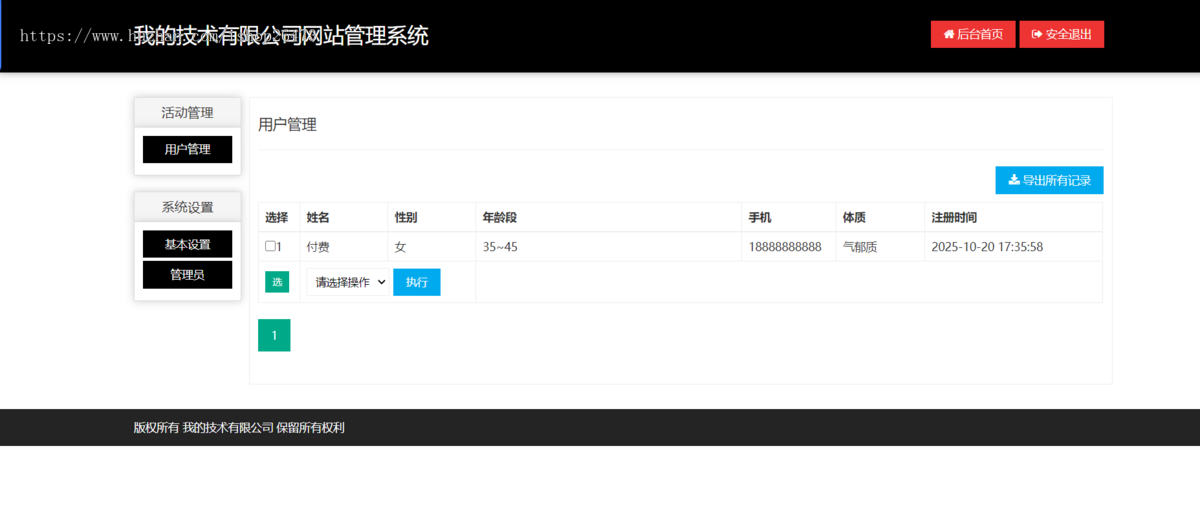This screenshot has height=523, width=1200.
Task: Open 基本设置 in the sidebar
Action: [x=187, y=244]
